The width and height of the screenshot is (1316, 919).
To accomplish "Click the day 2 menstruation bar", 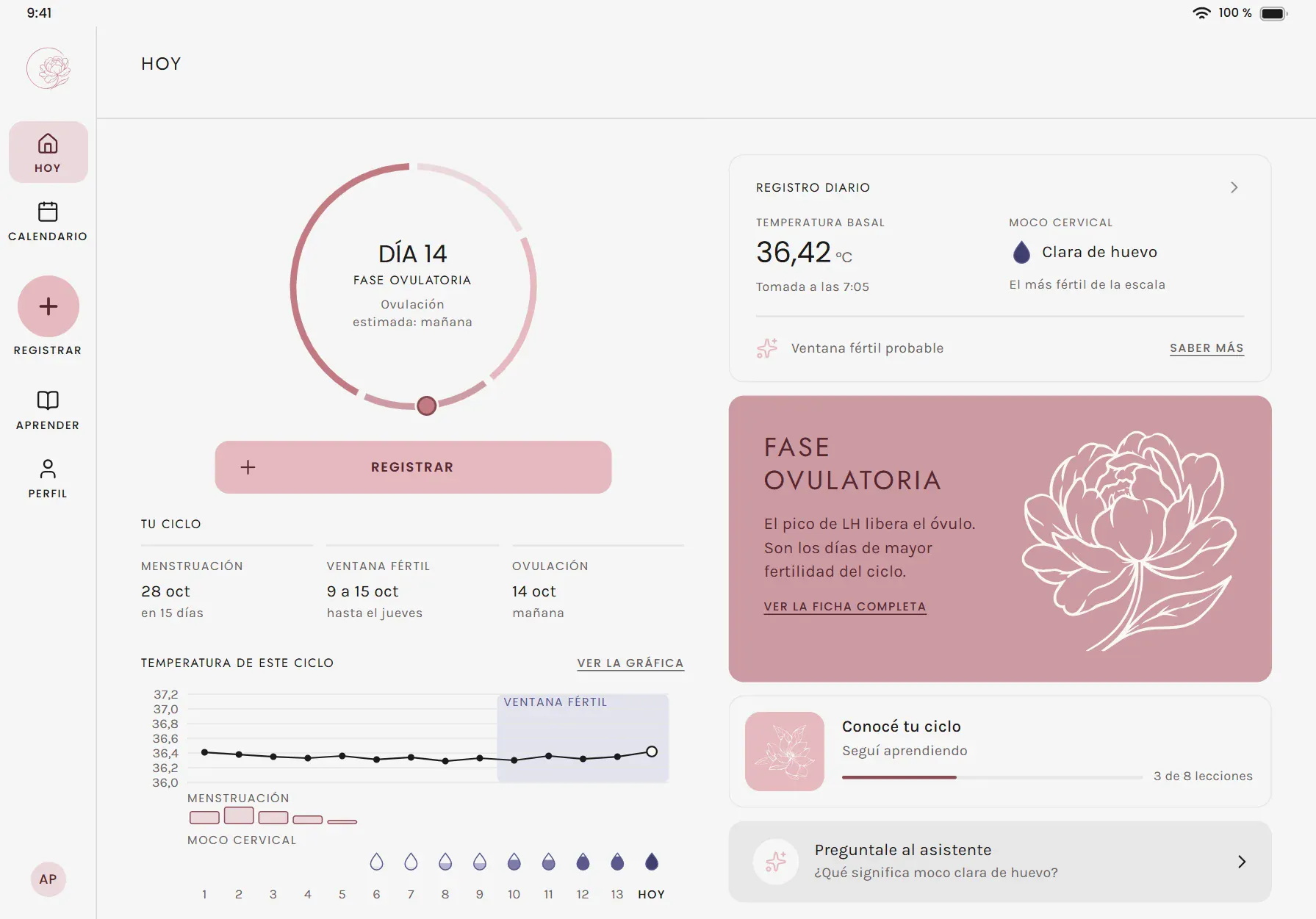I will coord(239,815).
